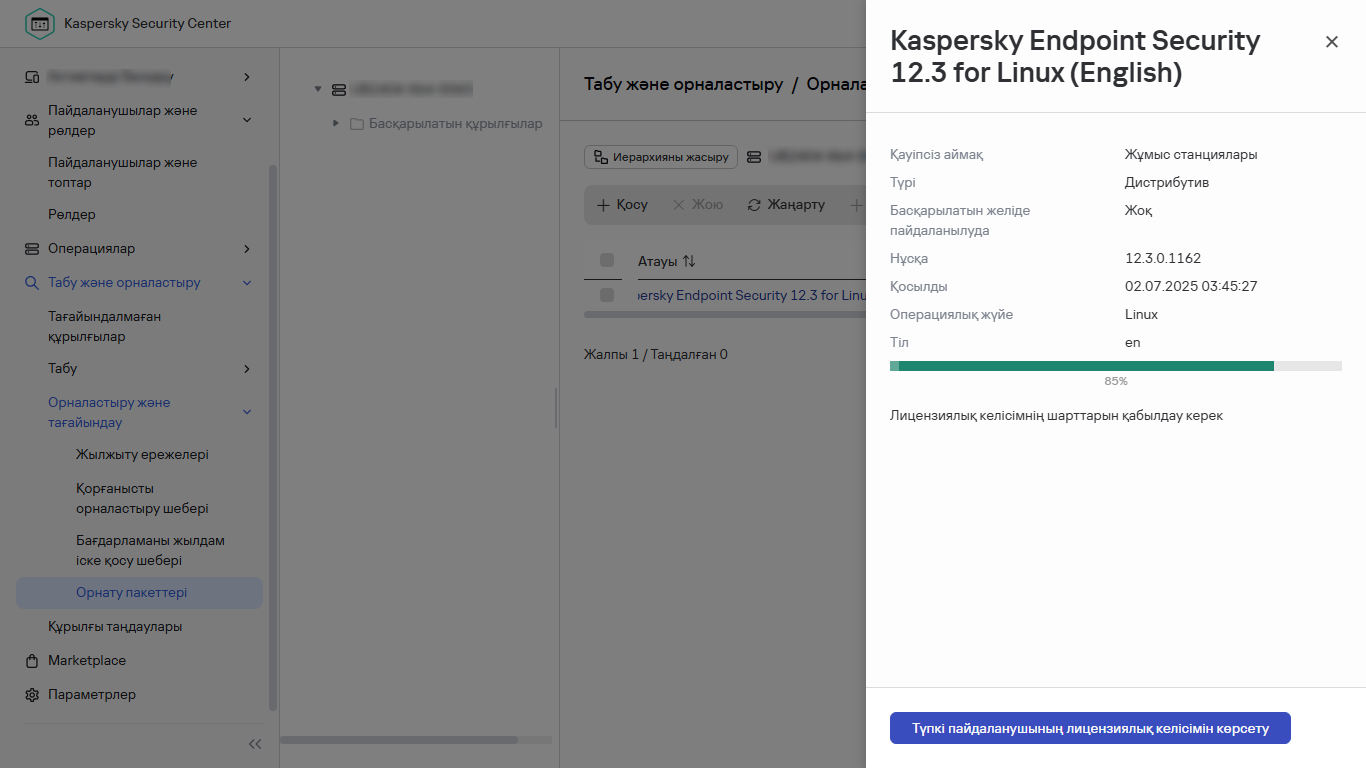Image resolution: width=1366 pixels, height=768 pixels.
Task: Show the end user license agreement
Action: [1089, 728]
